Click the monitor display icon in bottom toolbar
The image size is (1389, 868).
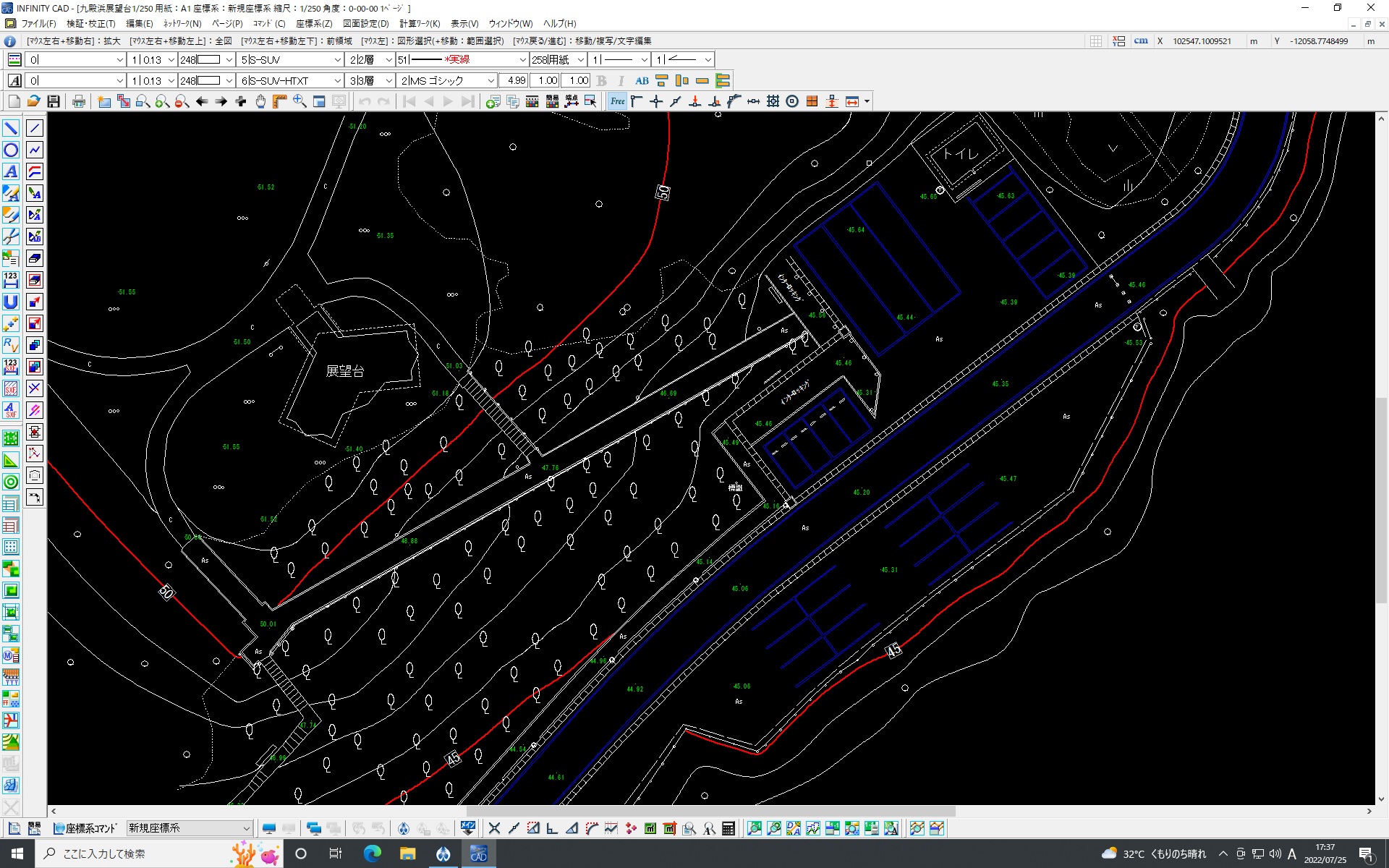(x=269, y=828)
